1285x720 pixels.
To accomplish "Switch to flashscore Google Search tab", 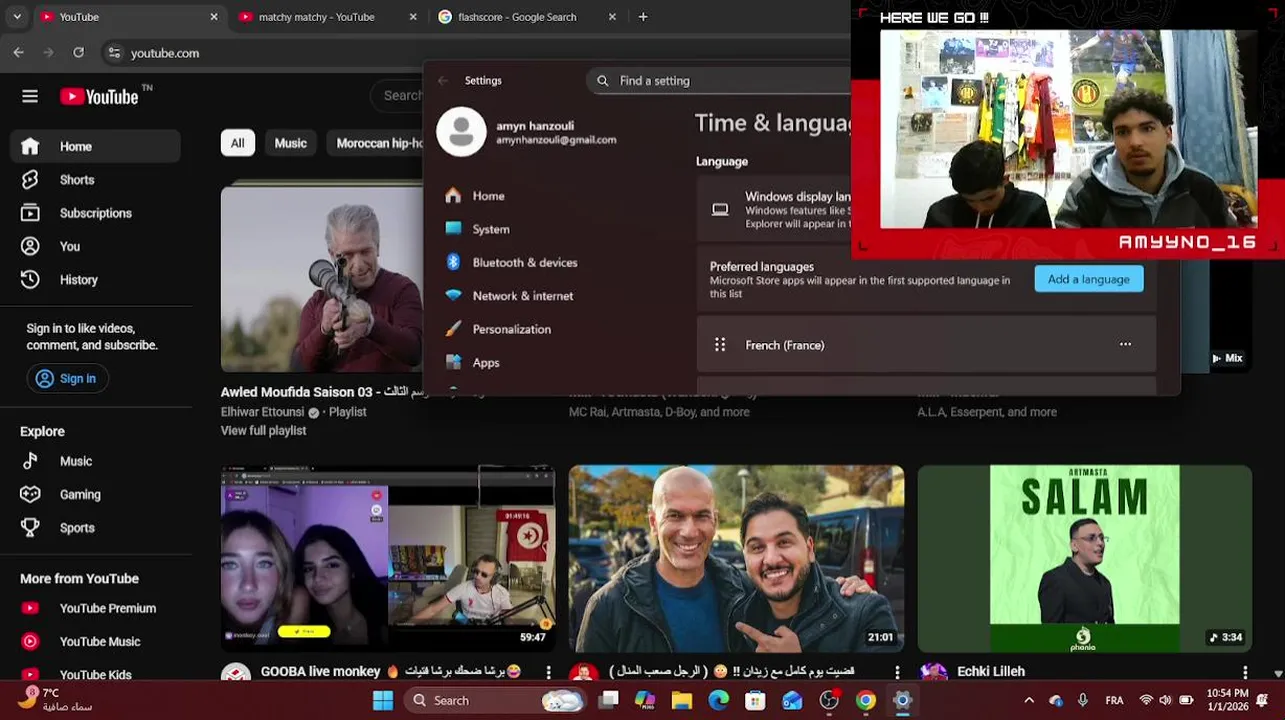I will [x=529, y=17].
